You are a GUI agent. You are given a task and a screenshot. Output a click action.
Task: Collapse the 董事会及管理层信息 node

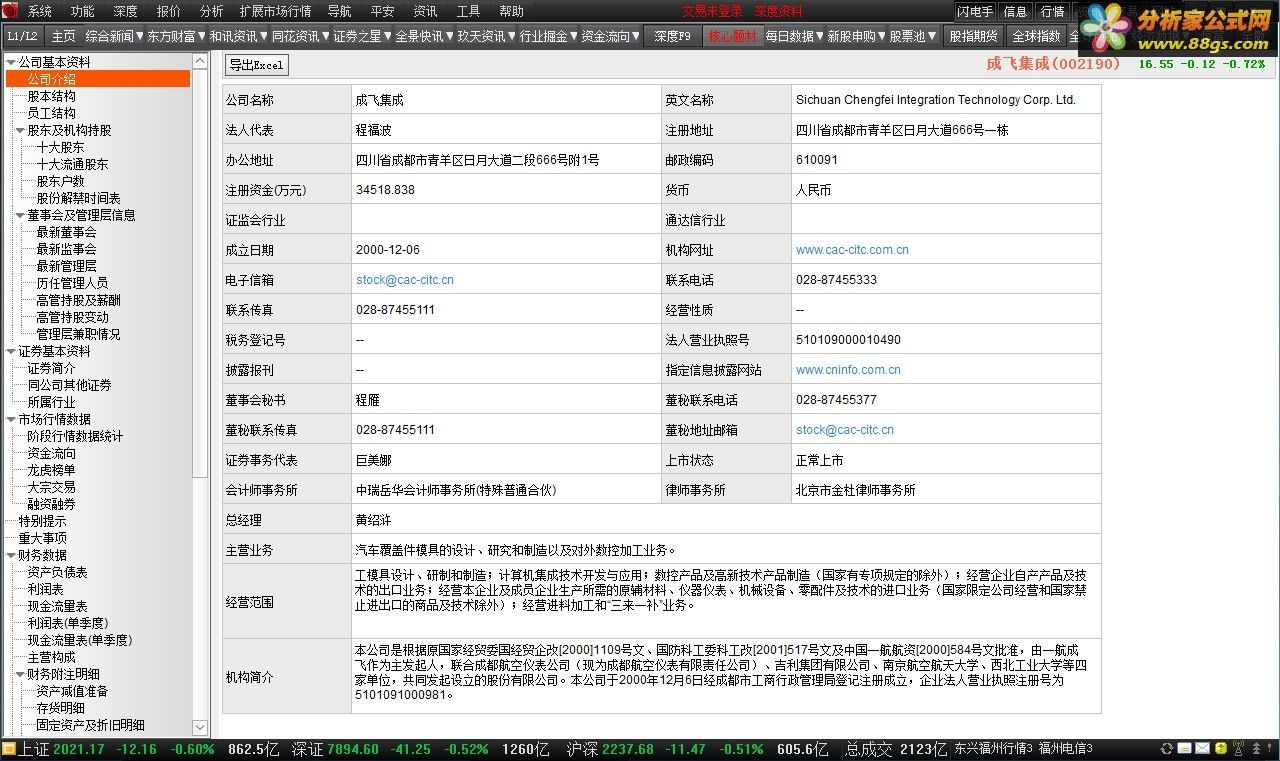tap(20, 215)
